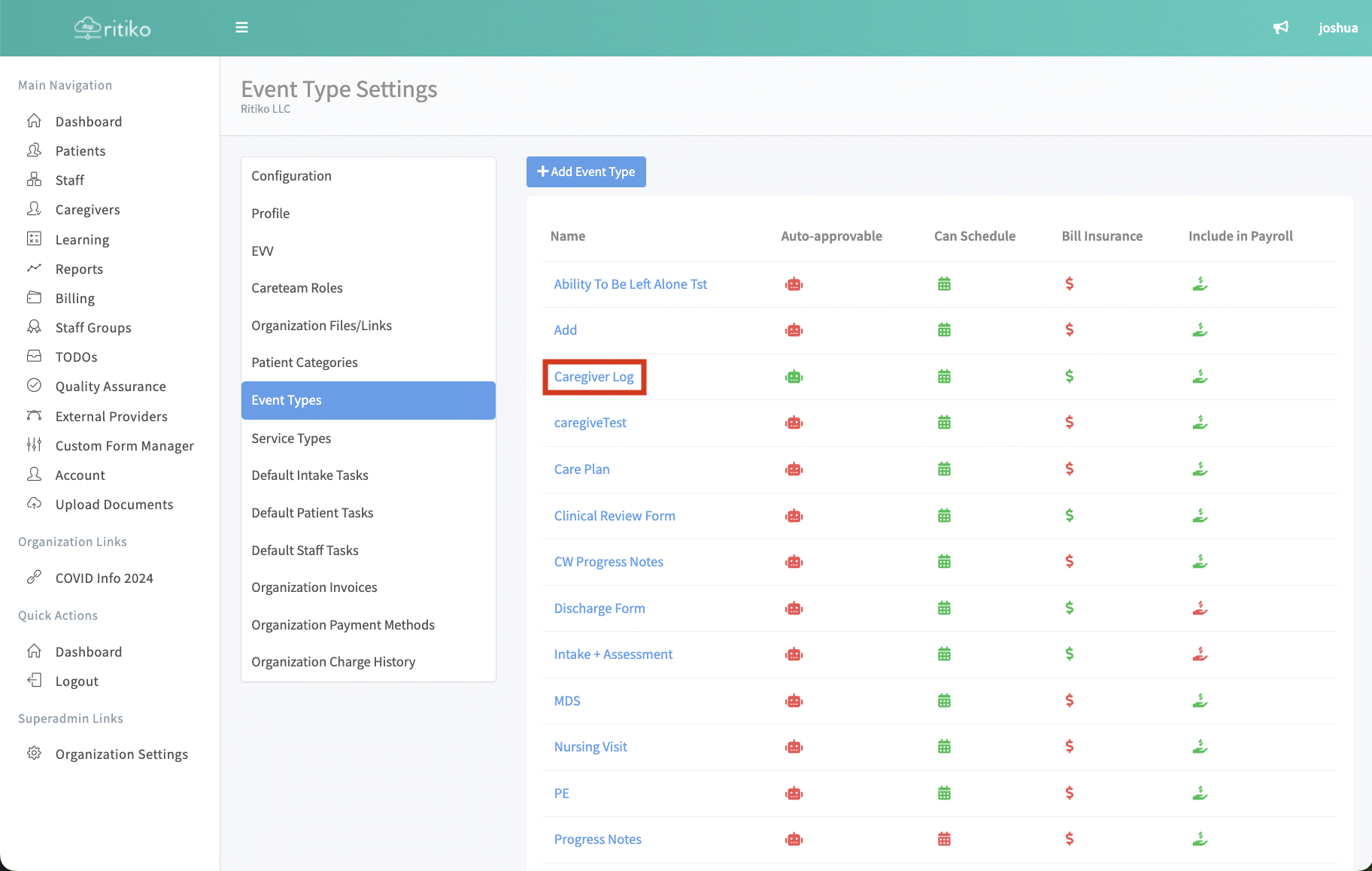
Task: Click the Custom Form Manager sliders icon
Action: pyautogui.click(x=35, y=445)
